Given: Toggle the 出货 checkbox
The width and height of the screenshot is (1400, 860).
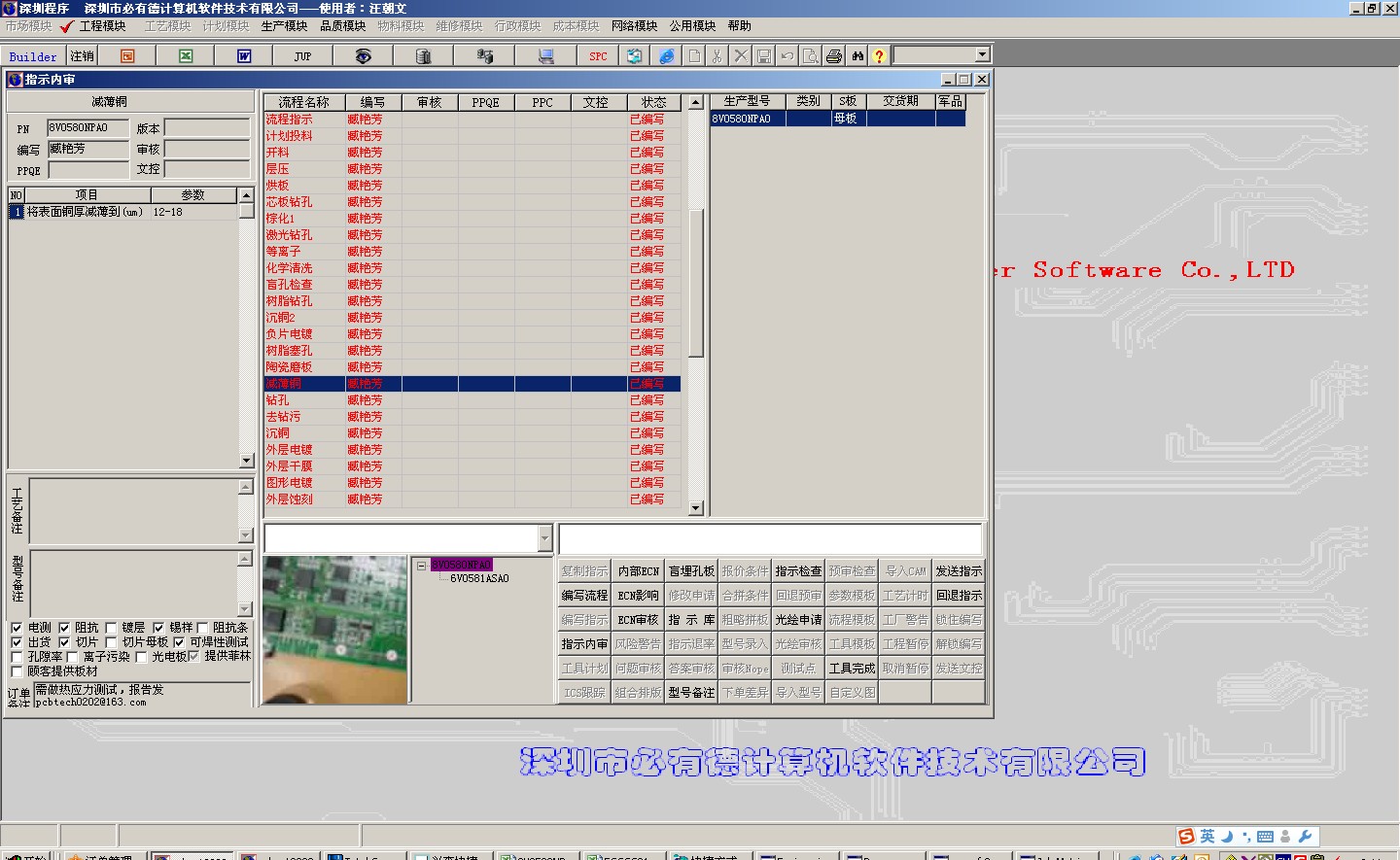Looking at the screenshot, I should [17, 642].
